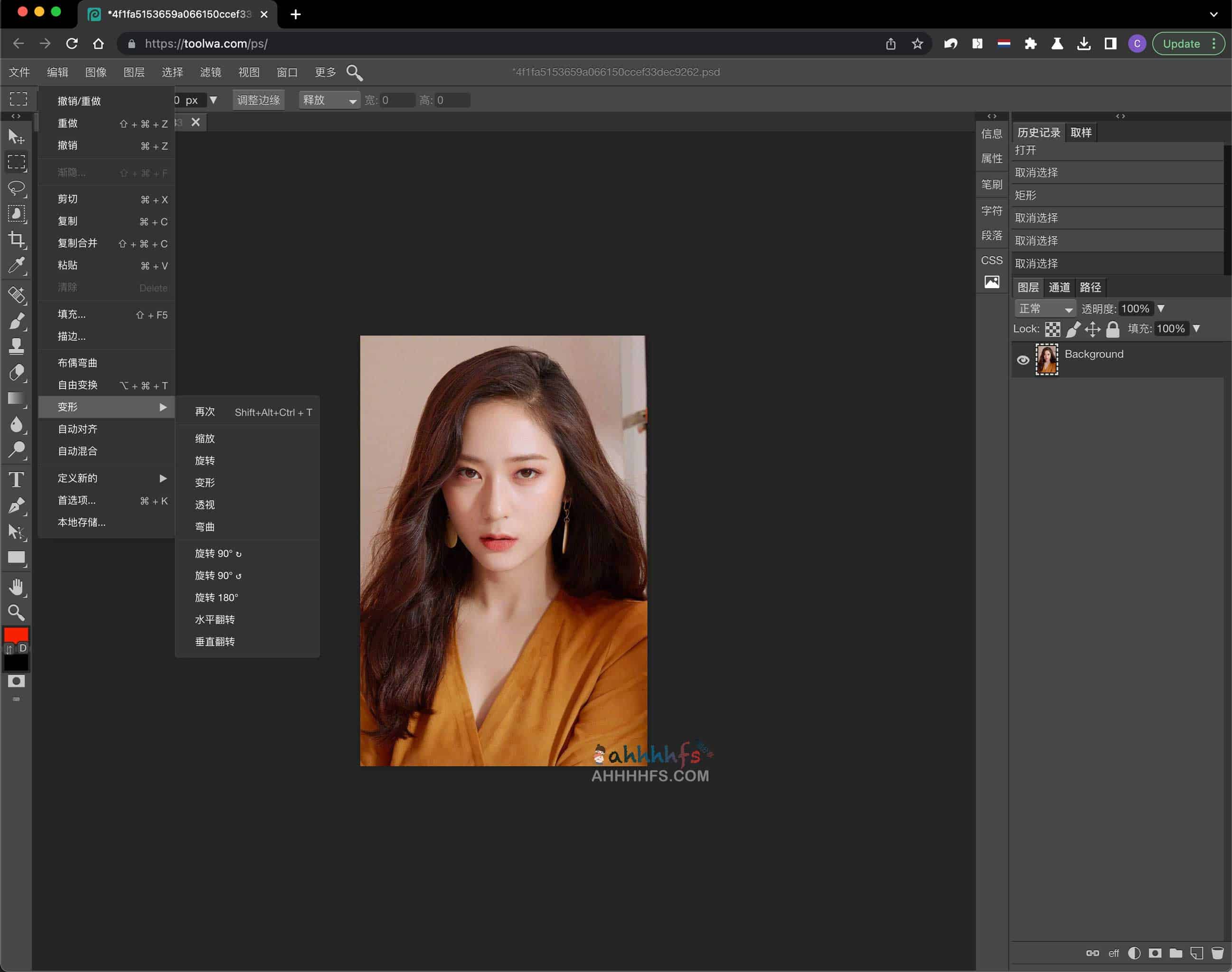Select 变形 from Transform submenu
Image resolution: width=1232 pixels, height=972 pixels.
pyautogui.click(x=204, y=482)
